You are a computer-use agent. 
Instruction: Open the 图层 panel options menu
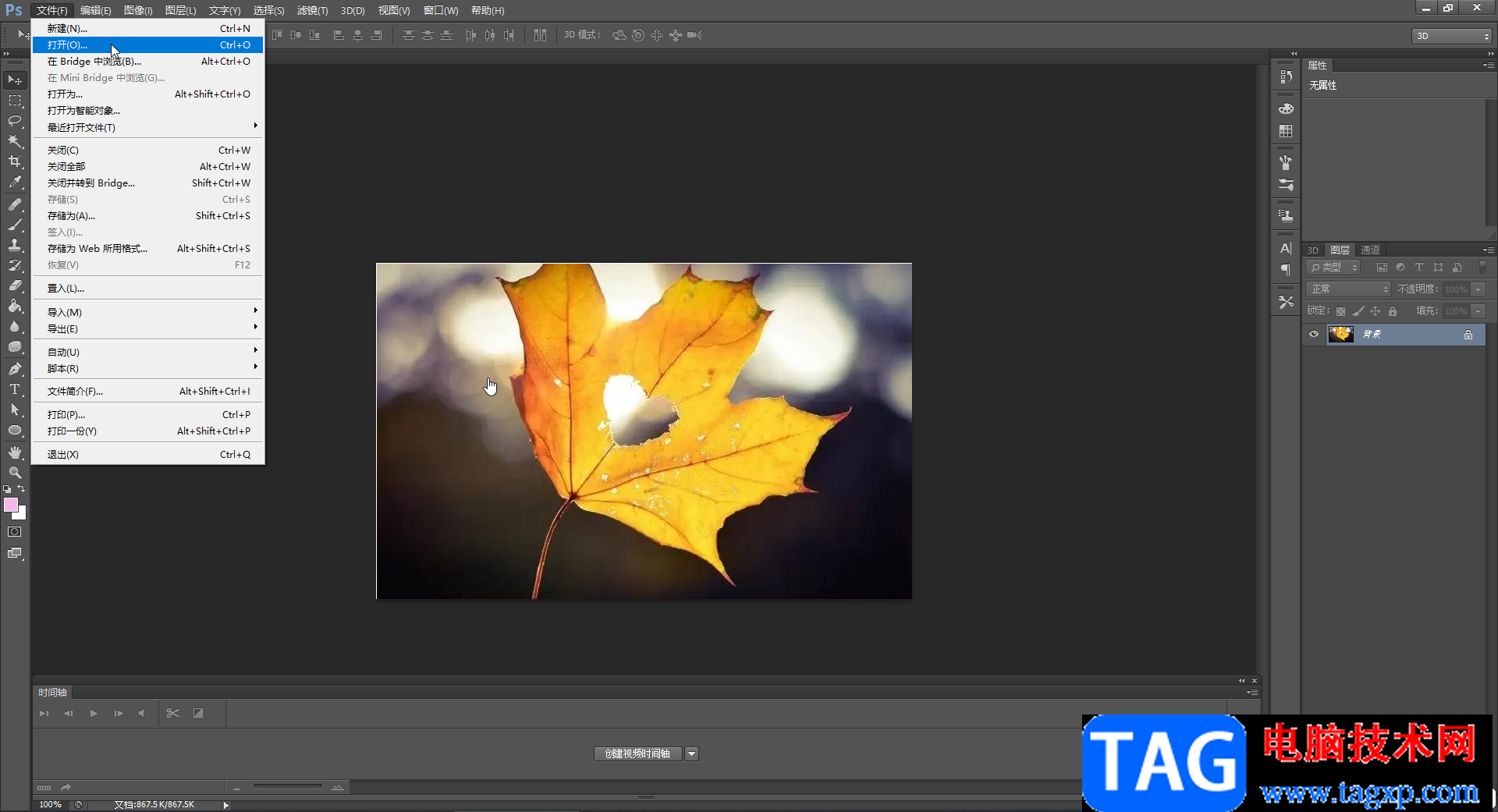(1489, 250)
